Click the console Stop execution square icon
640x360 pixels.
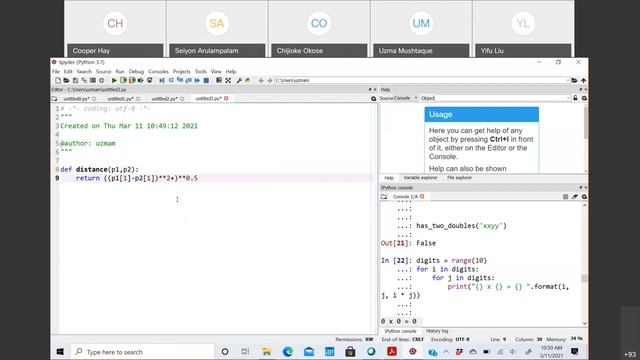coord(565,197)
